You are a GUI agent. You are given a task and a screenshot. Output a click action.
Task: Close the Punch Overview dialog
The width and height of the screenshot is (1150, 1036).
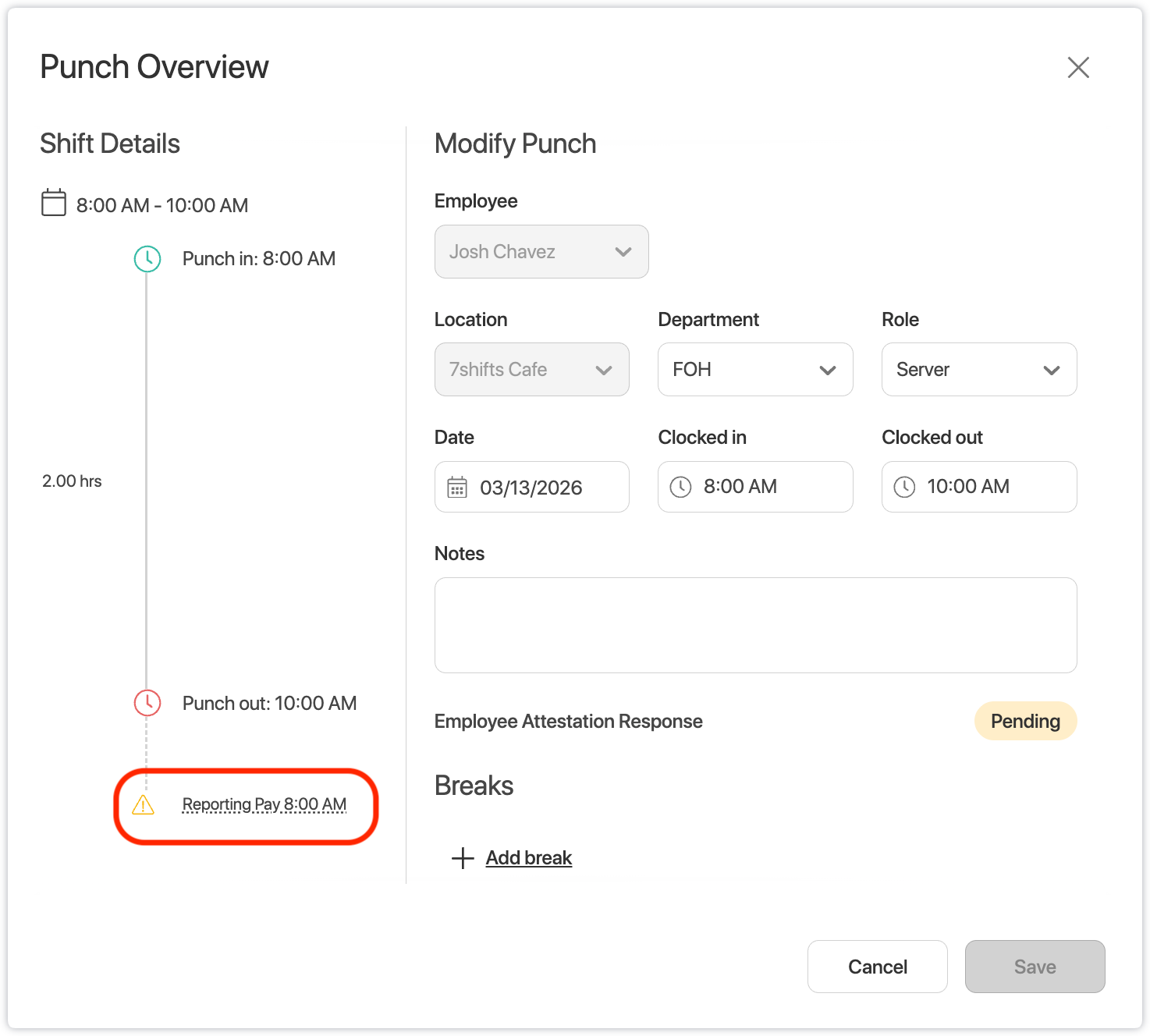(1078, 68)
